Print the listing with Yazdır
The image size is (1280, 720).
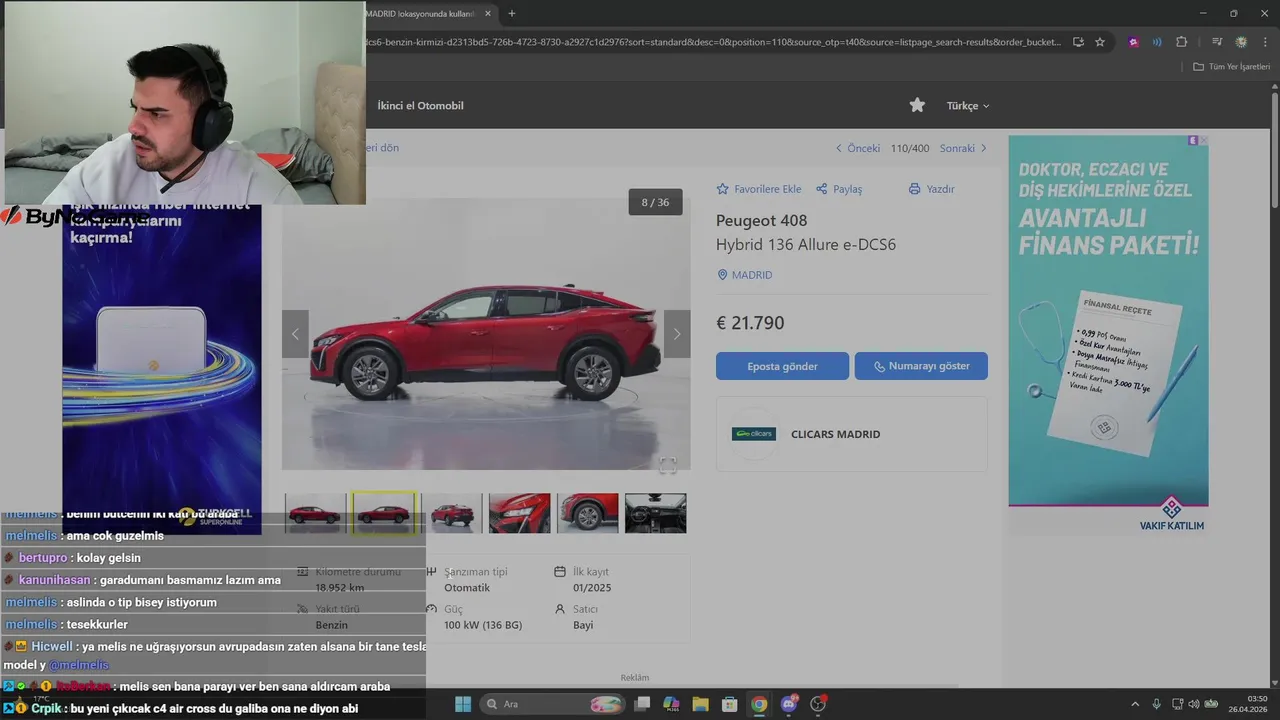931,189
